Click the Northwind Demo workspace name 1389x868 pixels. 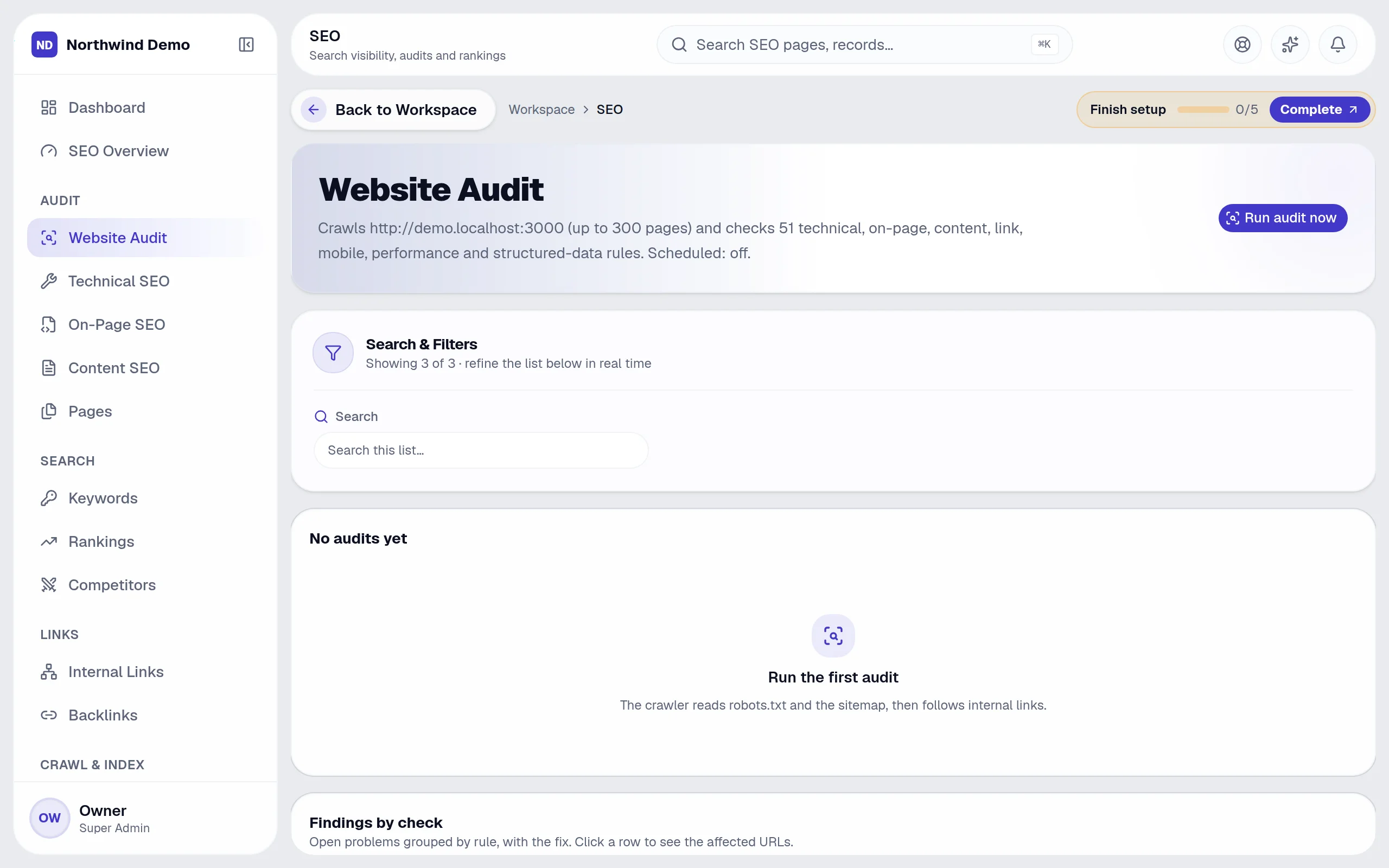tap(128, 45)
